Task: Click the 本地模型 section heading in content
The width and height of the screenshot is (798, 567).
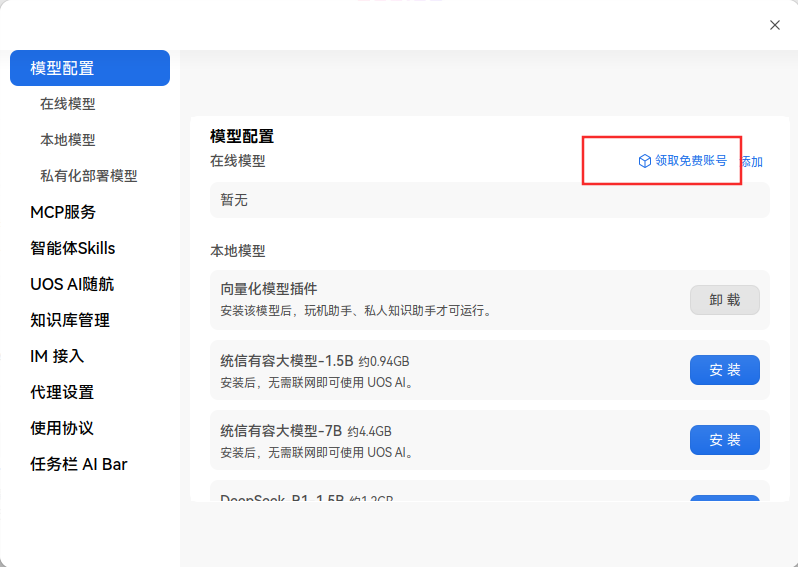Action: (238, 251)
